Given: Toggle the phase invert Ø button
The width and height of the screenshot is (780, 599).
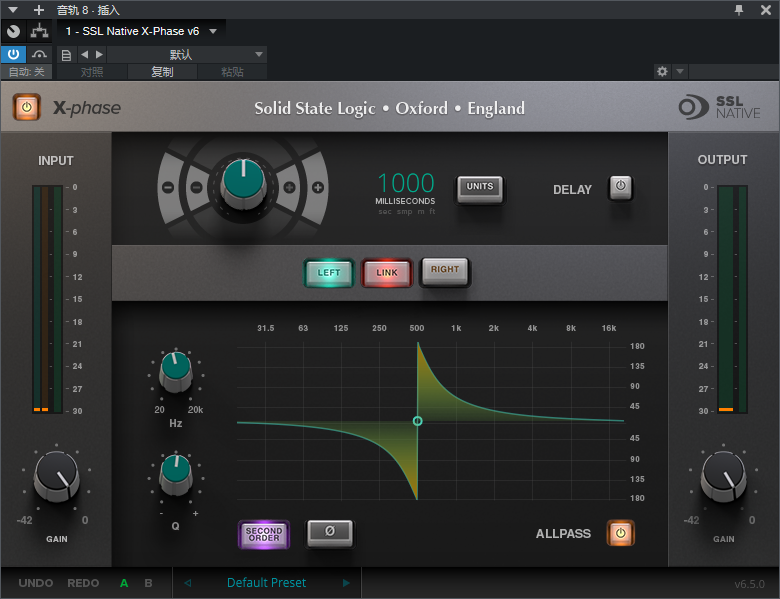Looking at the screenshot, I should 330,532.
